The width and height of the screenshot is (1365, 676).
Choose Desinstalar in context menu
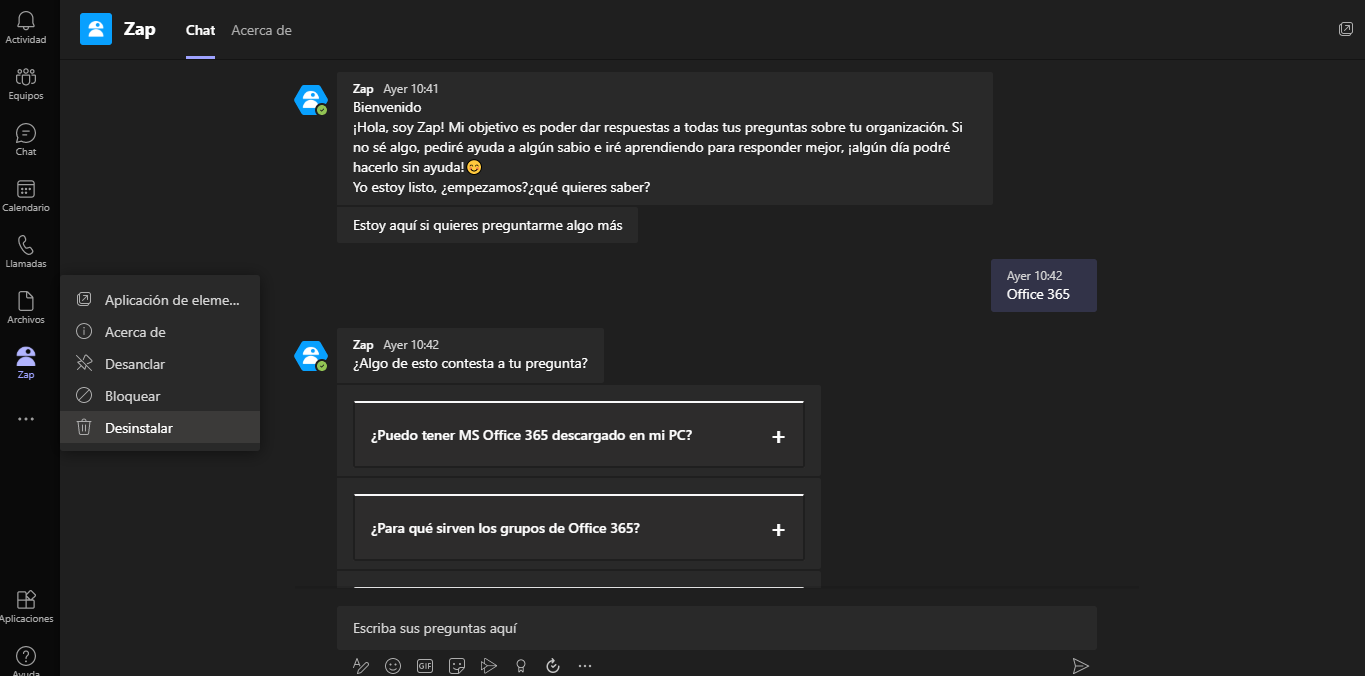point(160,428)
